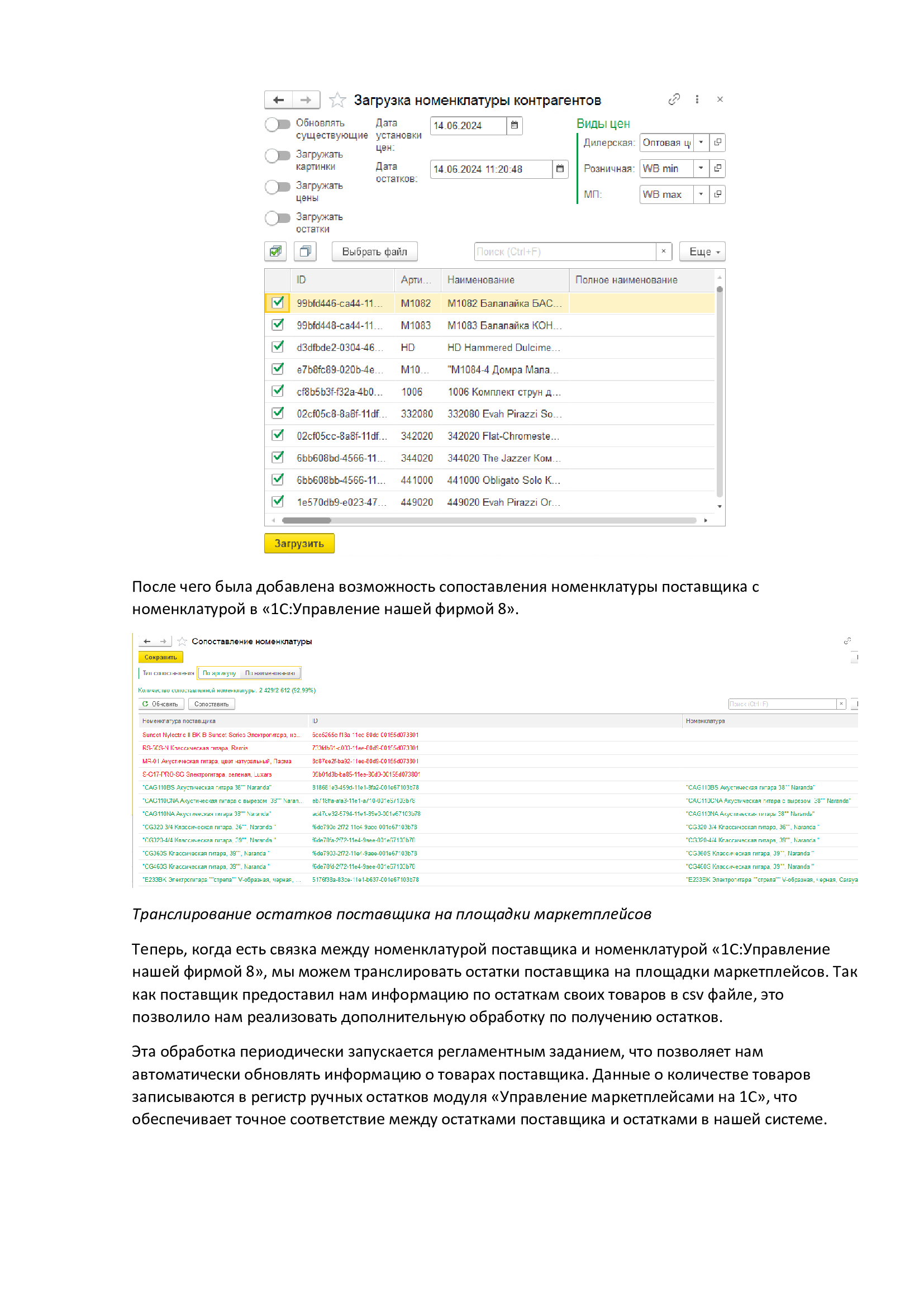The image size is (924, 1307).
Task: Sort by the Наименование column header
Action: [504, 280]
